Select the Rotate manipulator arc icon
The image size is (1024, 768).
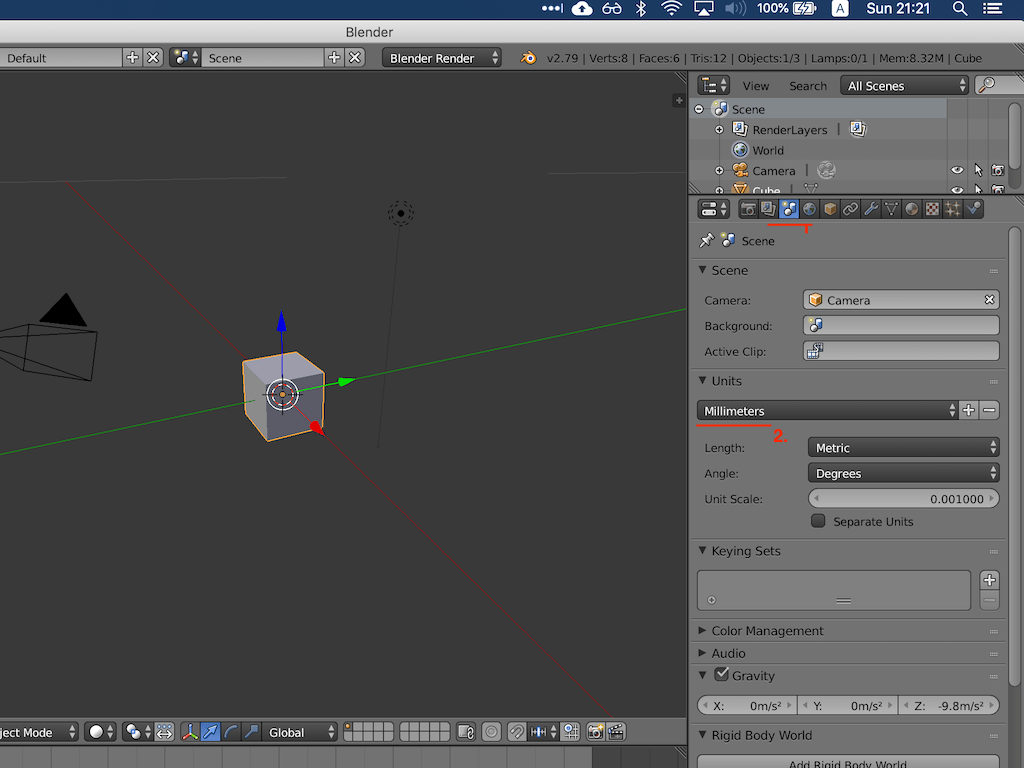(x=231, y=732)
